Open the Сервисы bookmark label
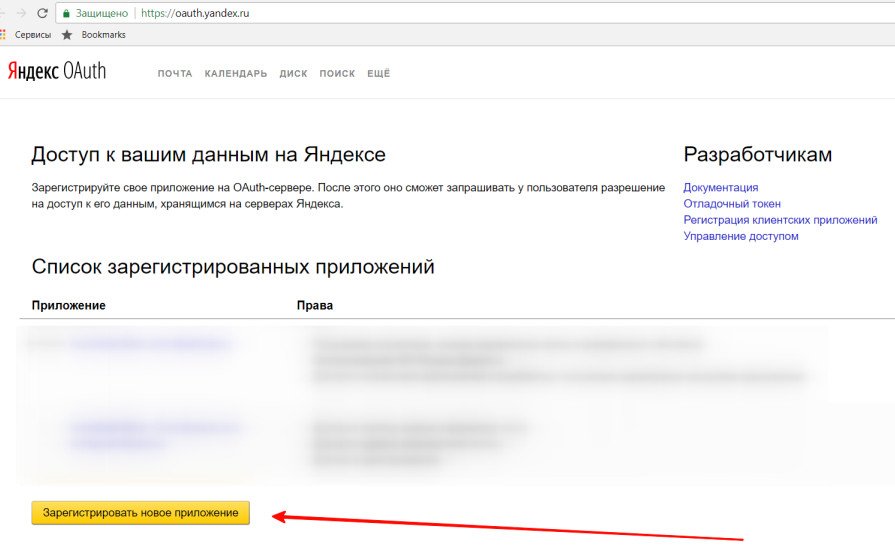The height and width of the screenshot is (548, 895). click(x=33, y=35)
